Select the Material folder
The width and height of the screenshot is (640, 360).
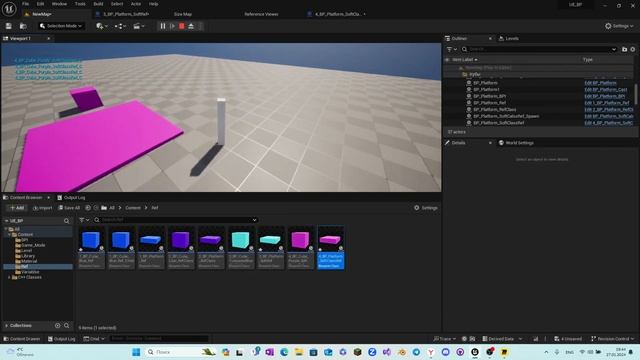point(29,261)
